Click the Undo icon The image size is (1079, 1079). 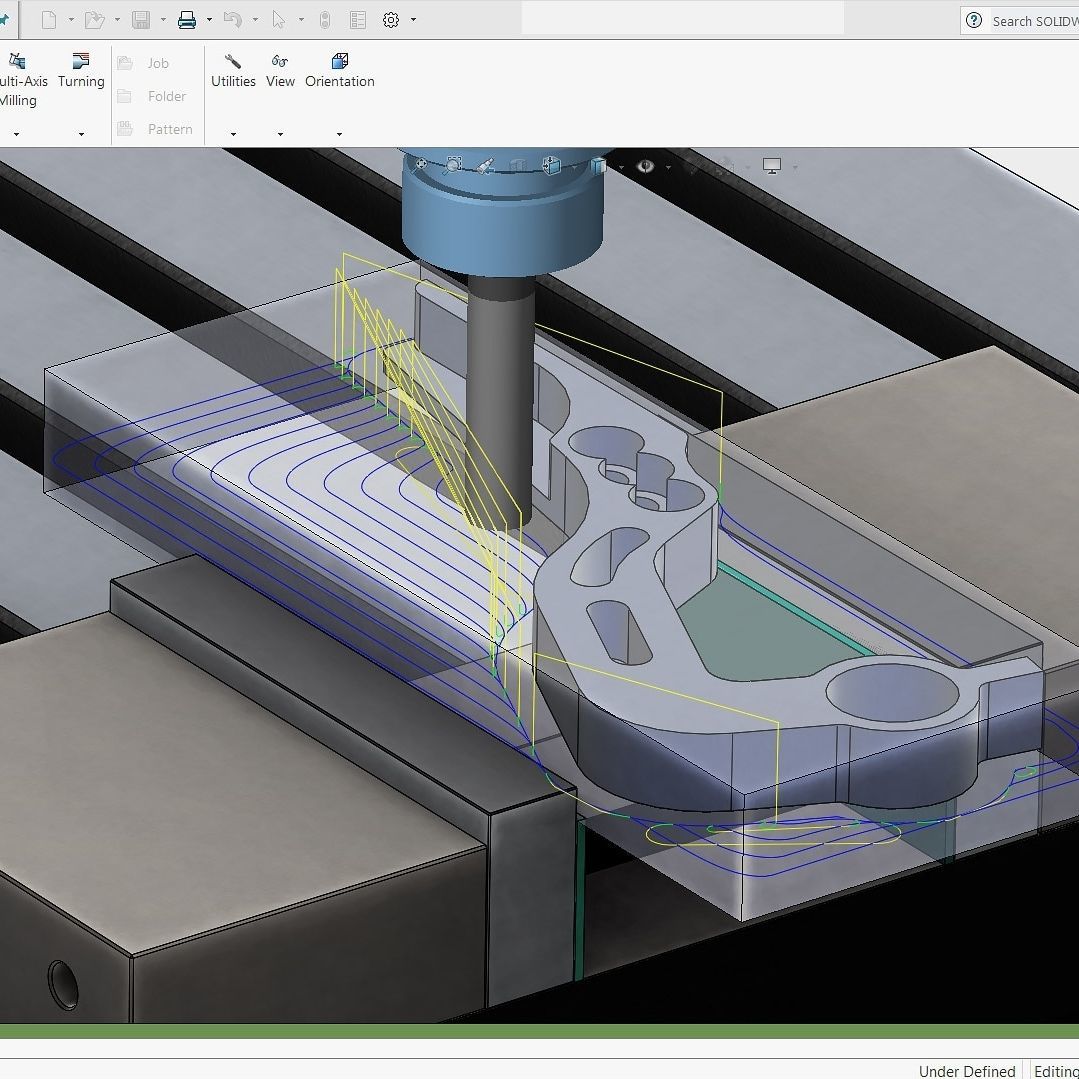click(231, 18)
